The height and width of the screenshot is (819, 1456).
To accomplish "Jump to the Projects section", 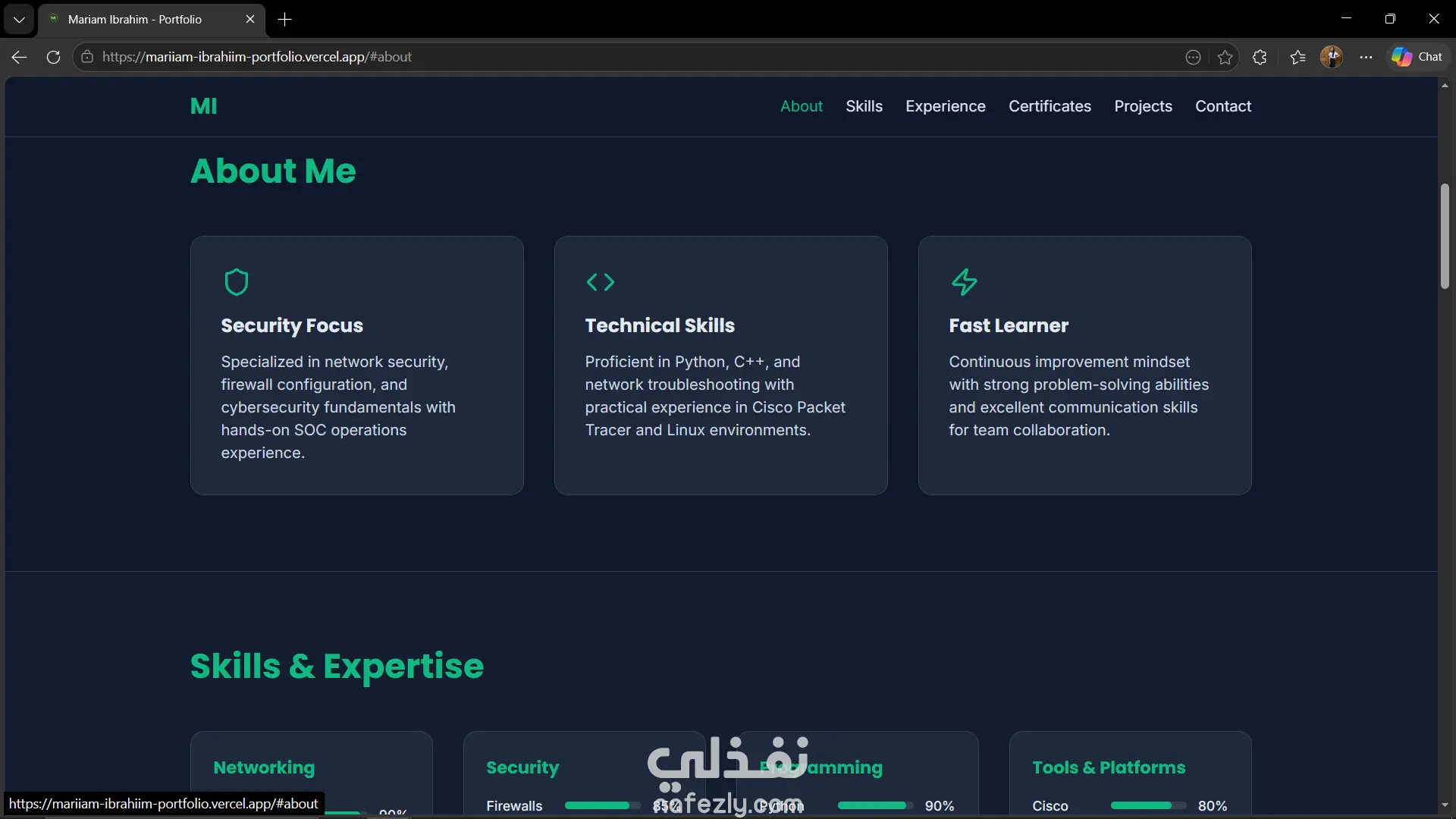I will pyautogui.click(x=1143, y=106).
